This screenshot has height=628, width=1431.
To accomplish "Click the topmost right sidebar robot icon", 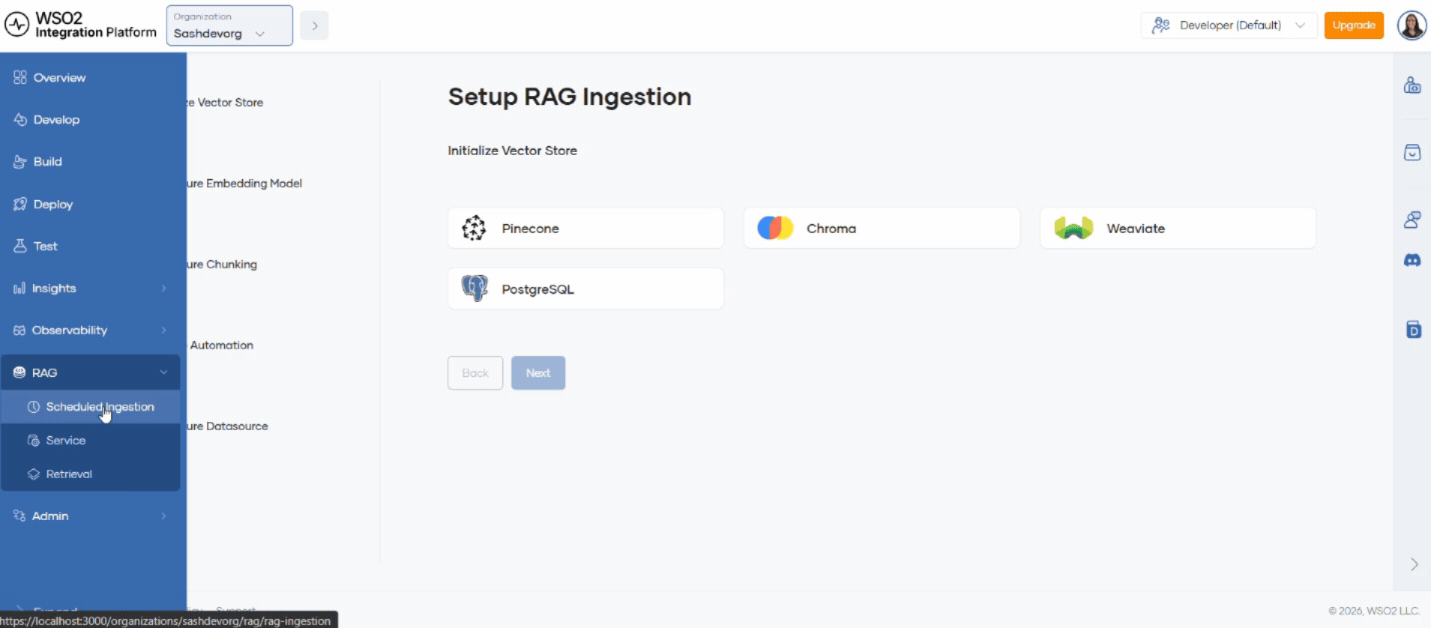I will [1412, 85].
